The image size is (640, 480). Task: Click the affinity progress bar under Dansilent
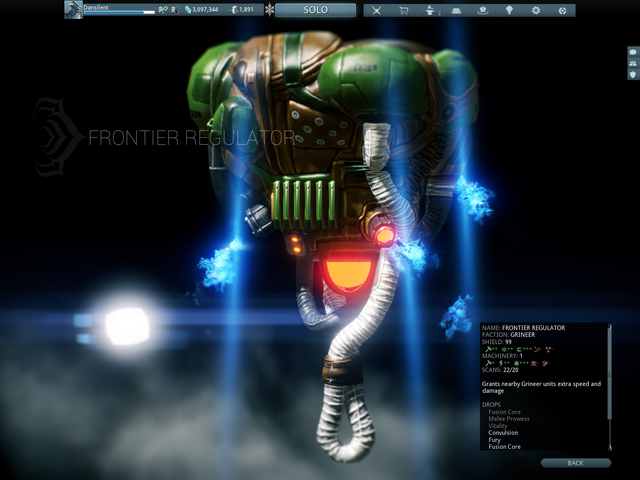click(119, 12)
